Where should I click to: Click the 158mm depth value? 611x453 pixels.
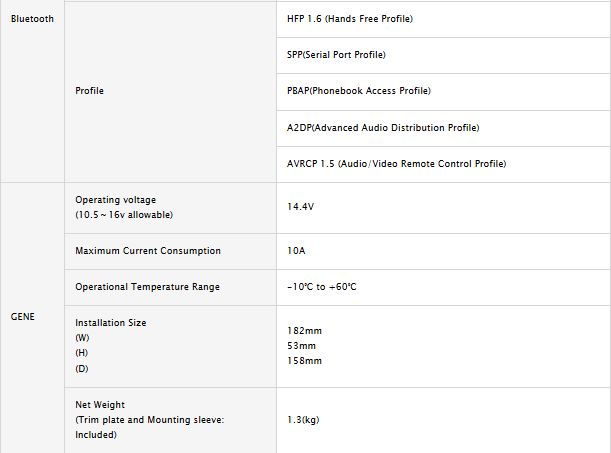[x=304, y=360]
